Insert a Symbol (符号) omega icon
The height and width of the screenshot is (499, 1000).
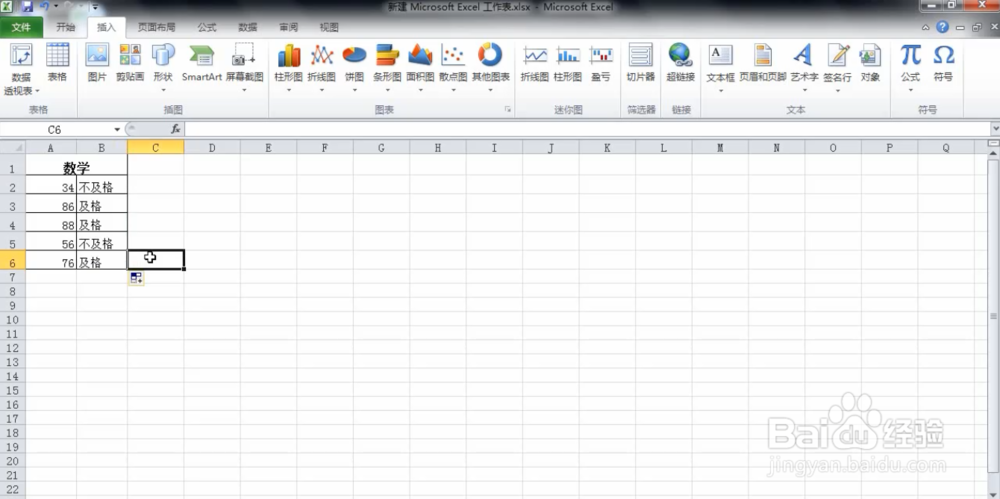(943, 63)
